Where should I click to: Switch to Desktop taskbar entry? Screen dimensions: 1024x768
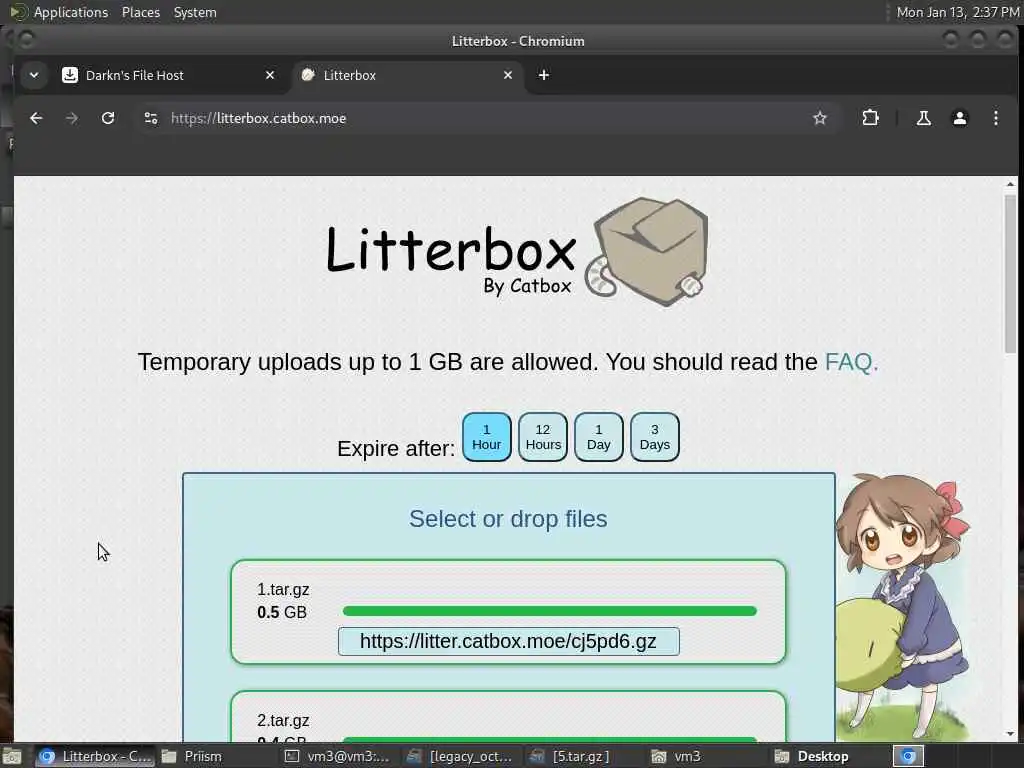coord(812,756)
